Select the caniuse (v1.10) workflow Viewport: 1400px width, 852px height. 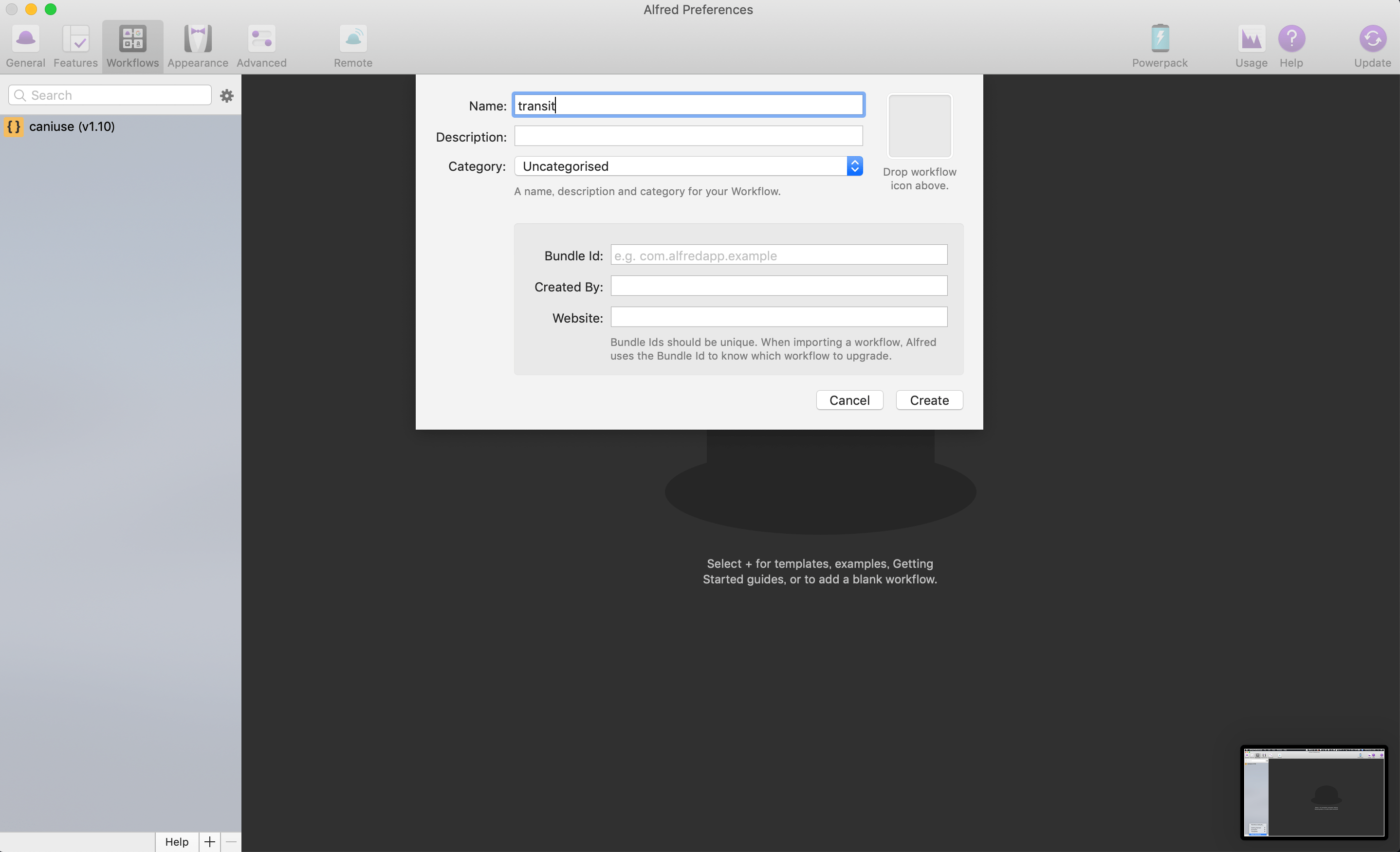pyautogui.click(x=72, y=126)
